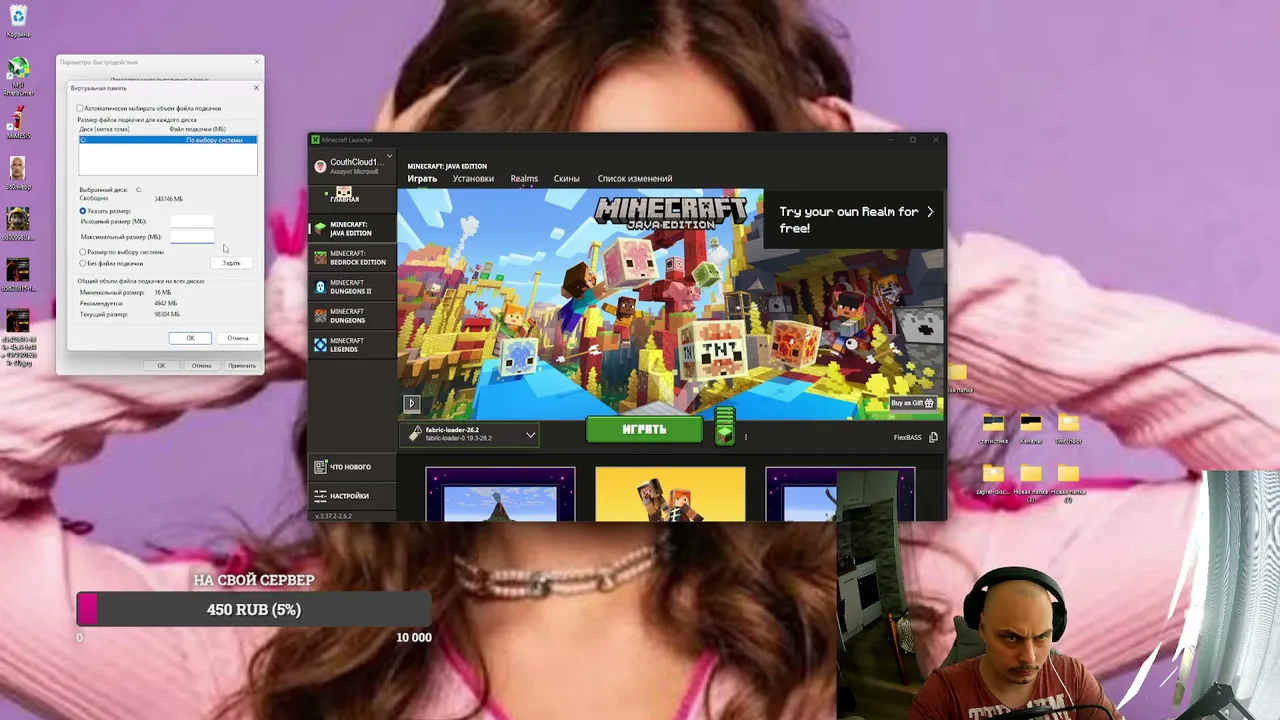Click OK in the Performance Options window
The height and width of the screenshot is (720, 1280).
(x=161, y=366)
